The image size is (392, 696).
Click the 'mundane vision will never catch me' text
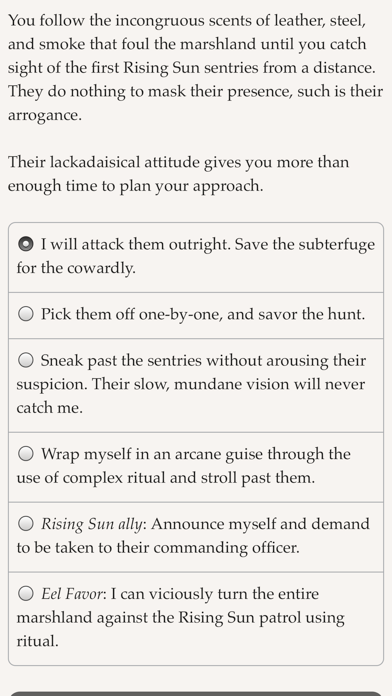tap(190, 396)
